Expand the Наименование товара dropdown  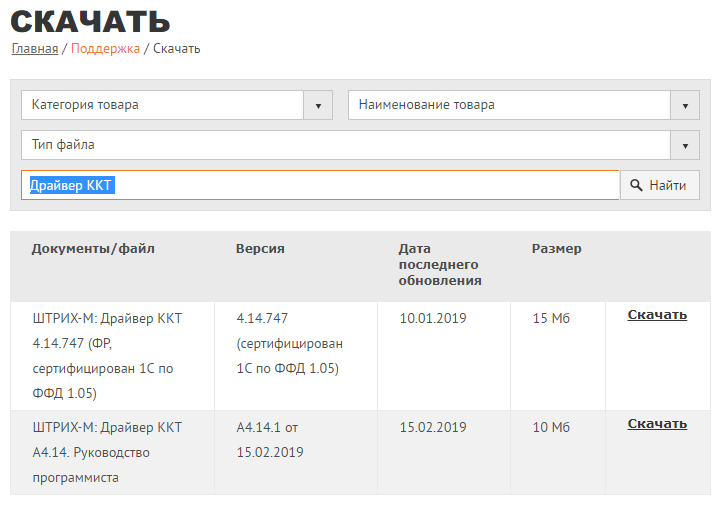click(x=509, y=105)
